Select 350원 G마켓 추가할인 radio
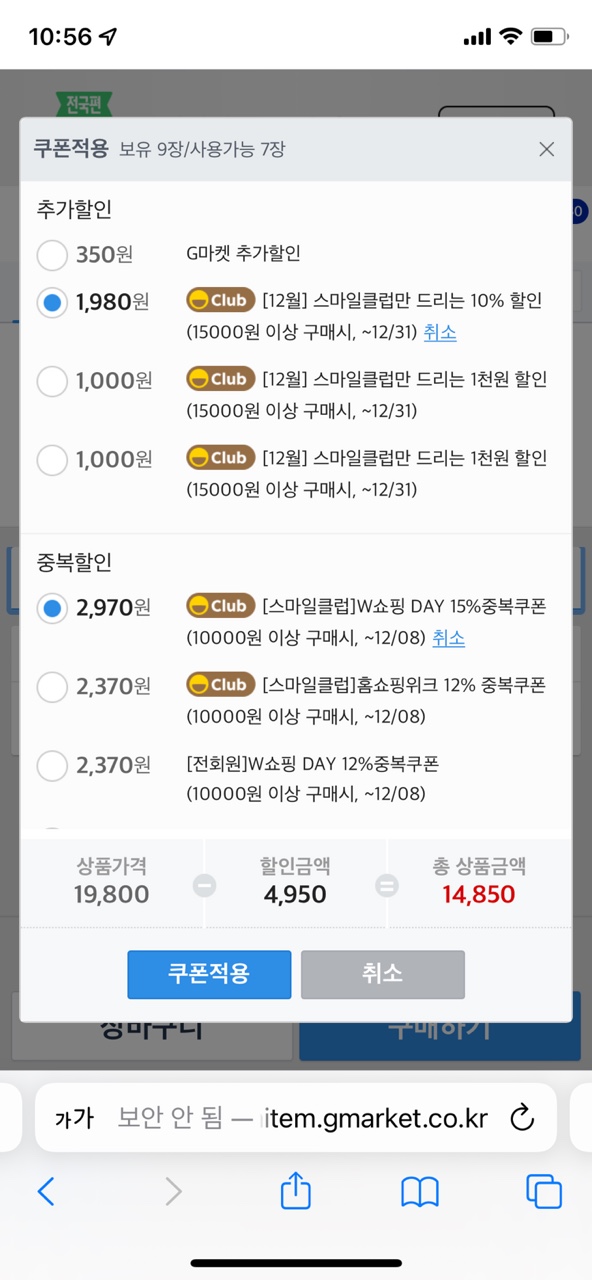 tap(52, 255)
